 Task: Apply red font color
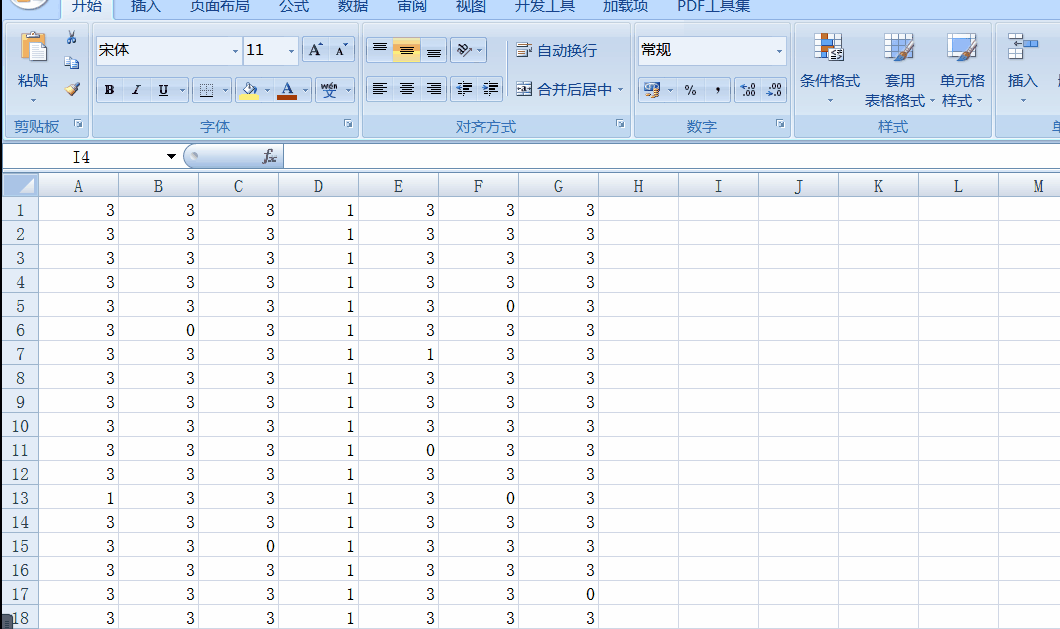pos(287,89)
